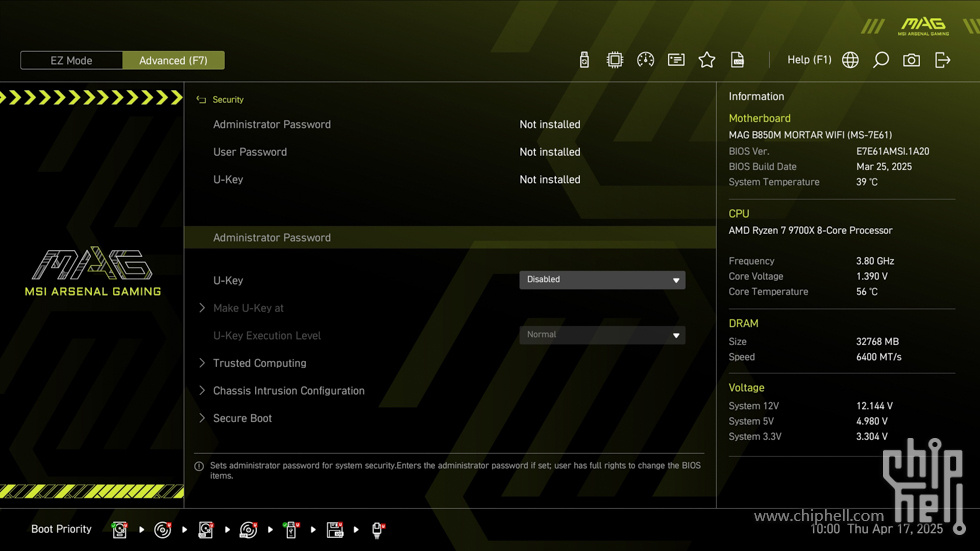Click DRAM Speed value 6400 MT/s
The image size is (980, 551).
(x=879, y=357)
